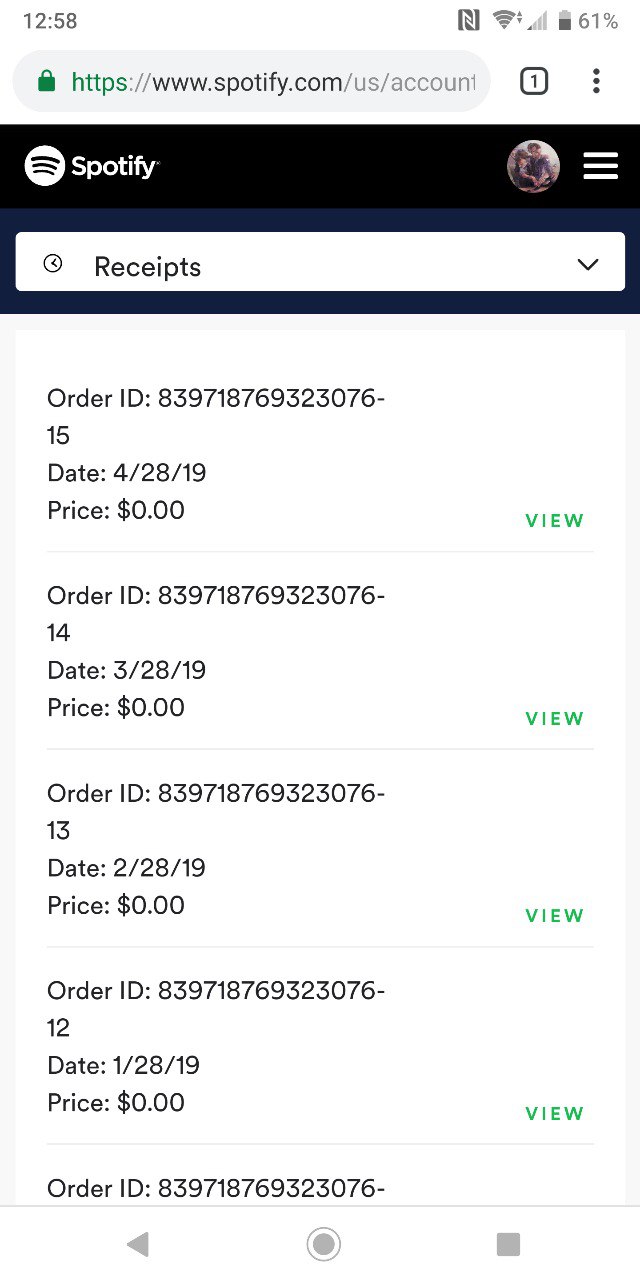This screenshot has width=640, height=1280.
Task: Expand the Receipts dropdown chevron
Action: click(x=588, y=265)
